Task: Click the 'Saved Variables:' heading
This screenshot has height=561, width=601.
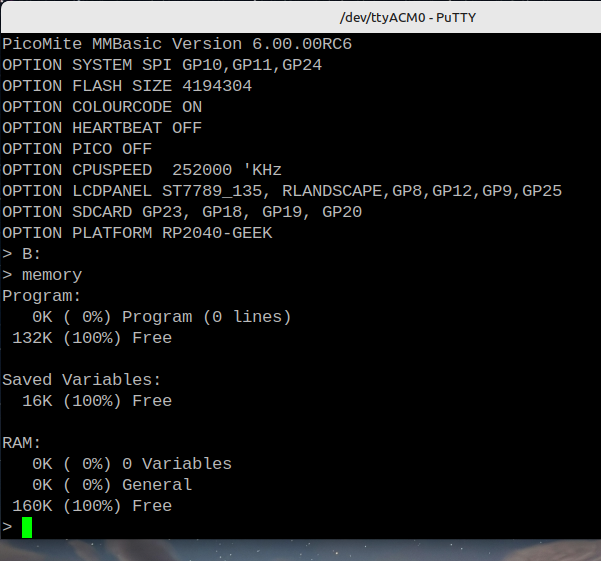Action: pyautogui.click(x=81, y=380)
